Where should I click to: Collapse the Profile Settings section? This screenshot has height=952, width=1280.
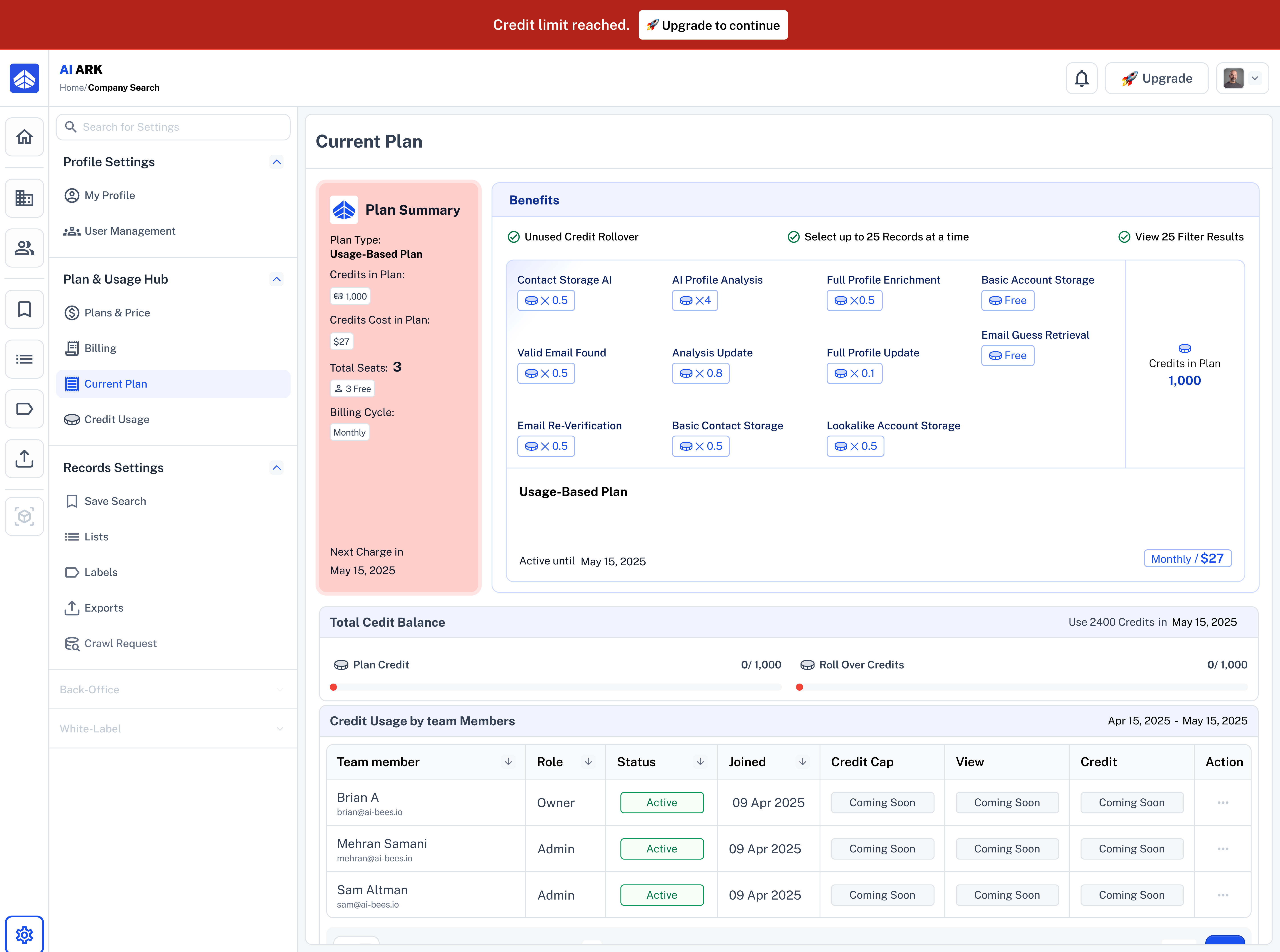tap(277, 162)
